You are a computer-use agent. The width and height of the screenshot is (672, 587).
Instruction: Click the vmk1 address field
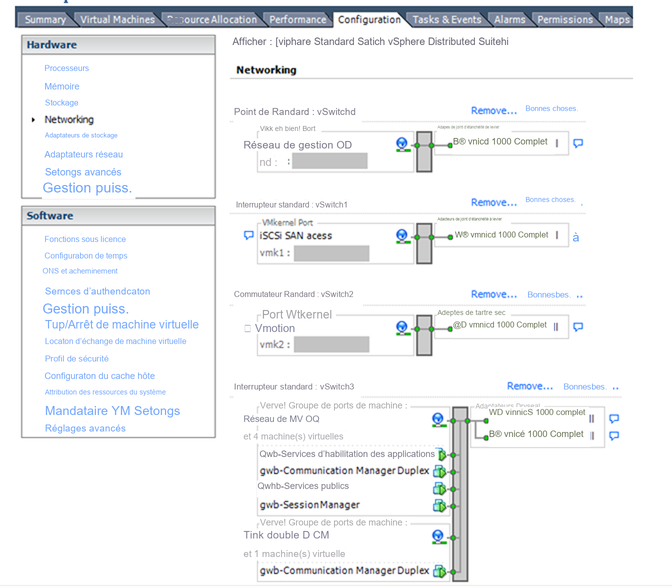(331, 253)
